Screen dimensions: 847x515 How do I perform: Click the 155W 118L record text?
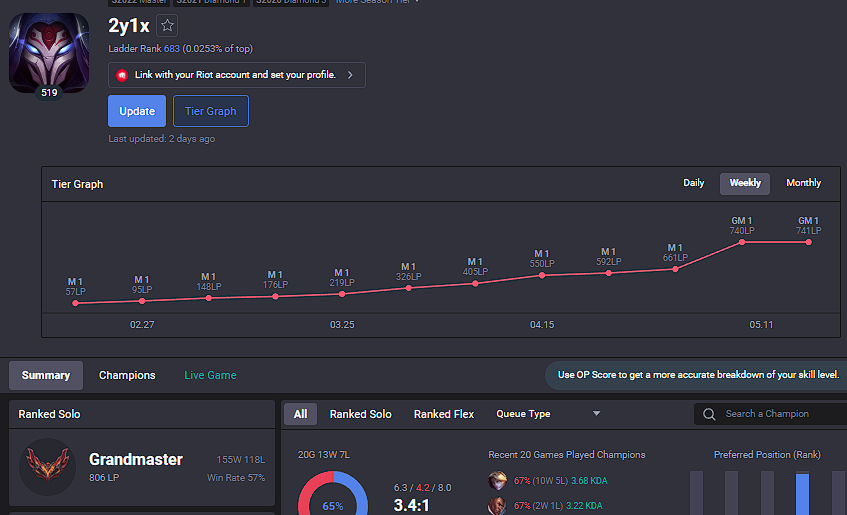pyautogui.click(x=241, y=460)
